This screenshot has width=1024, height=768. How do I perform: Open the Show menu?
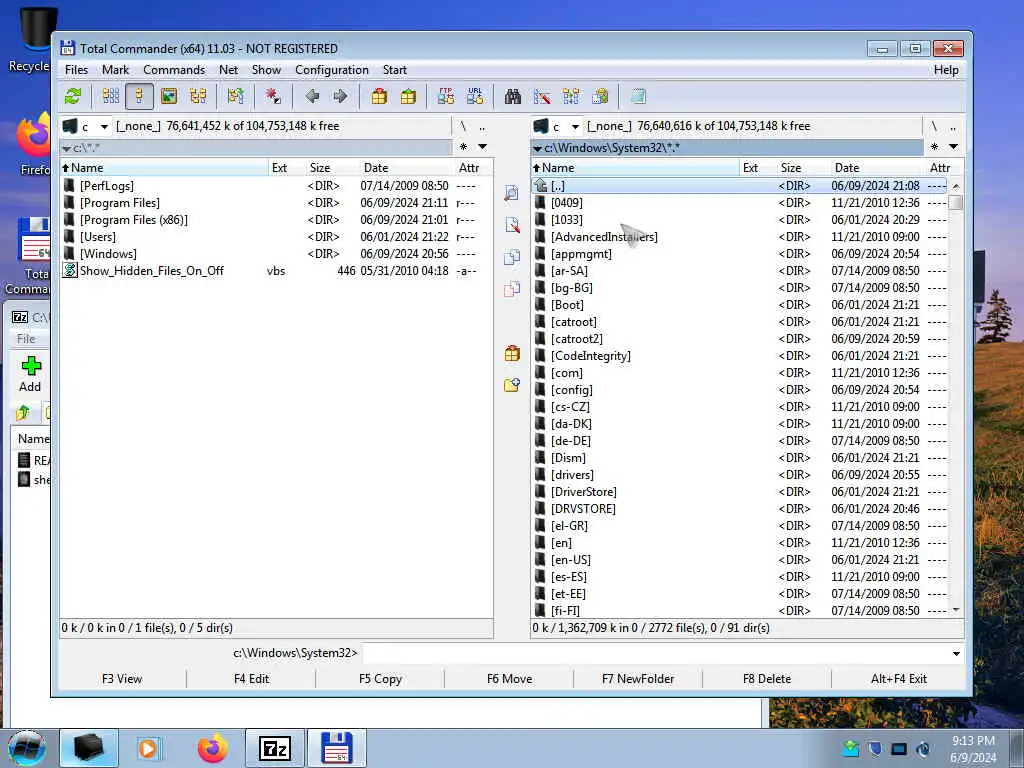(266, 70)
